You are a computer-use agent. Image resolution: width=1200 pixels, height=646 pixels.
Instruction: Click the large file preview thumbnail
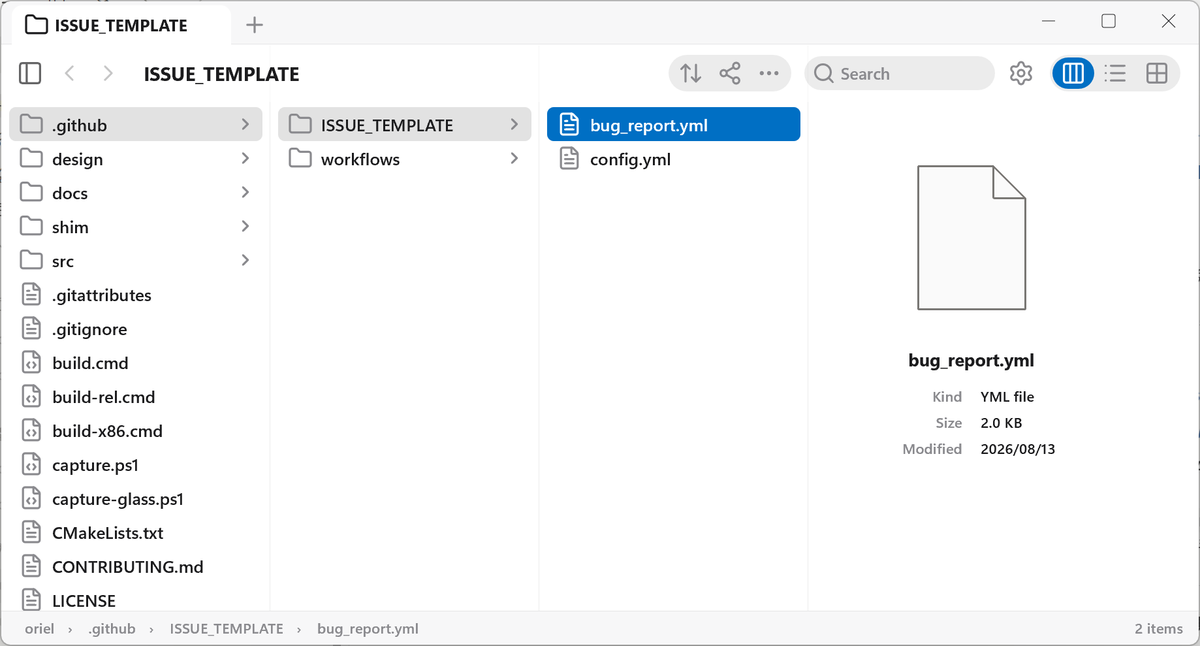click(x=971, y=237)
